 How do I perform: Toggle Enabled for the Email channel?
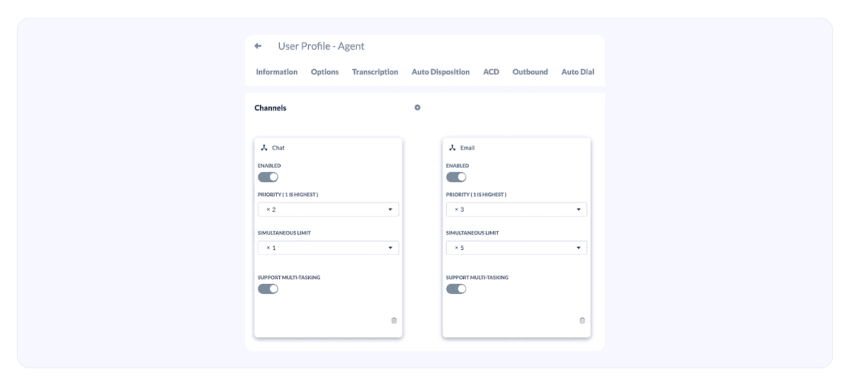[456, 177]
